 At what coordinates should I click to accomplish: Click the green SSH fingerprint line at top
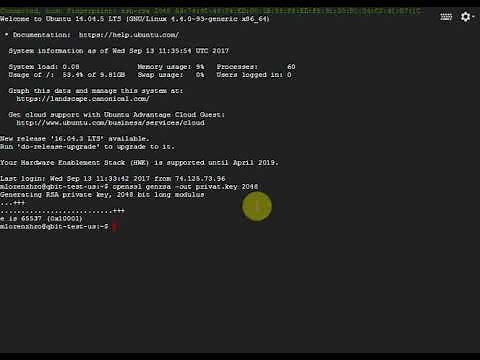tap(212, 11)
